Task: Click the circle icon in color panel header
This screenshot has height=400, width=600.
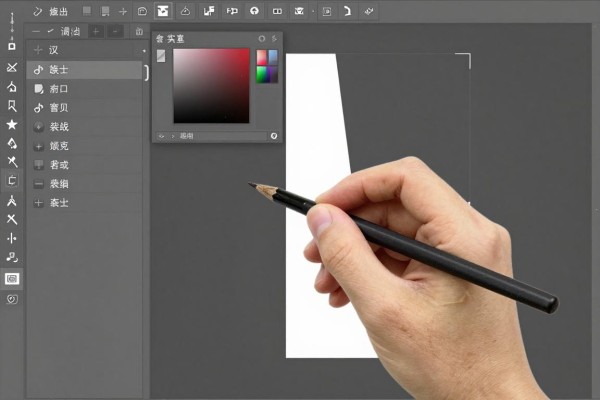Action: tap(261, 39)
